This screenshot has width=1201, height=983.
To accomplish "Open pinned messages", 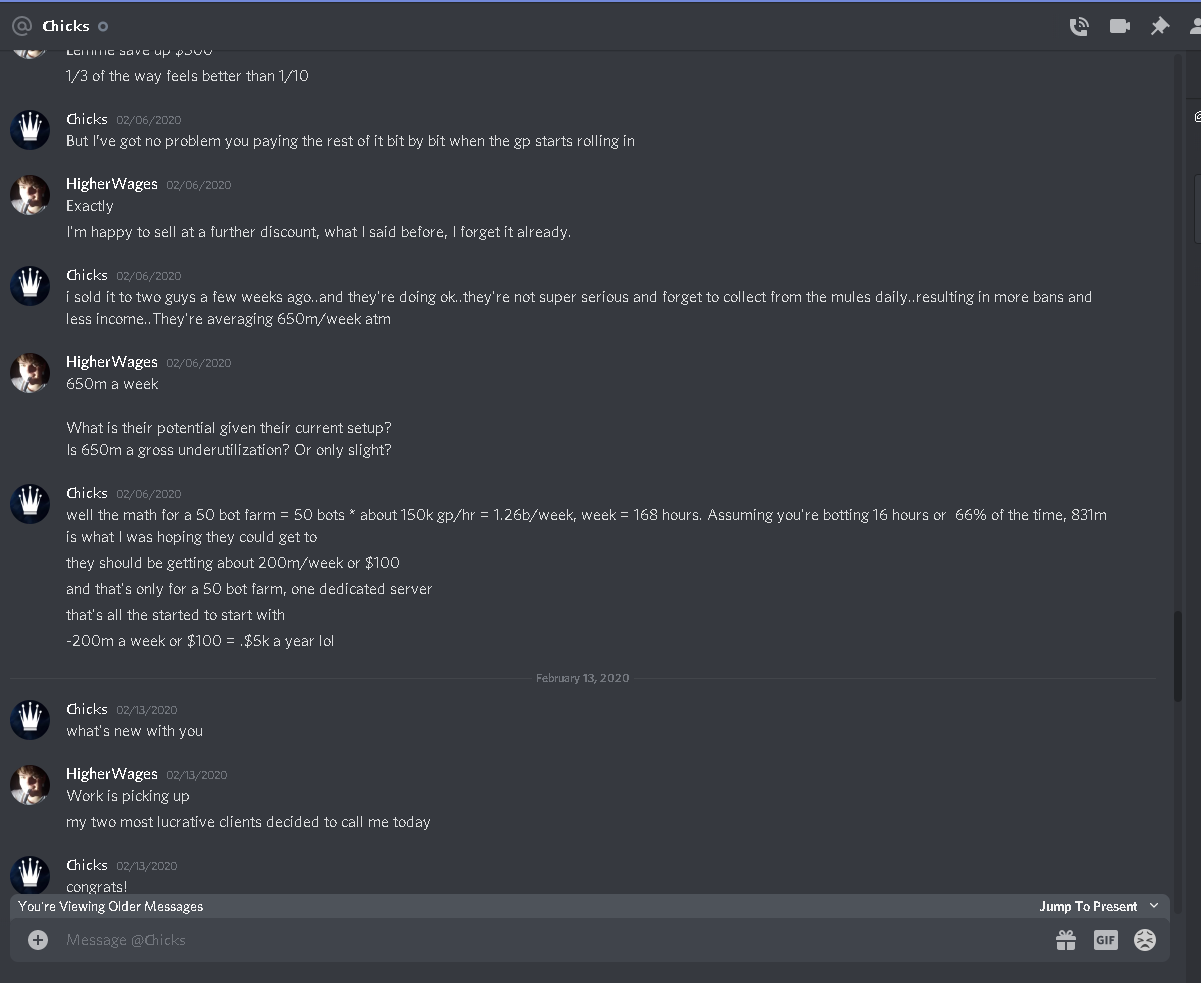I will [1160, 27].
